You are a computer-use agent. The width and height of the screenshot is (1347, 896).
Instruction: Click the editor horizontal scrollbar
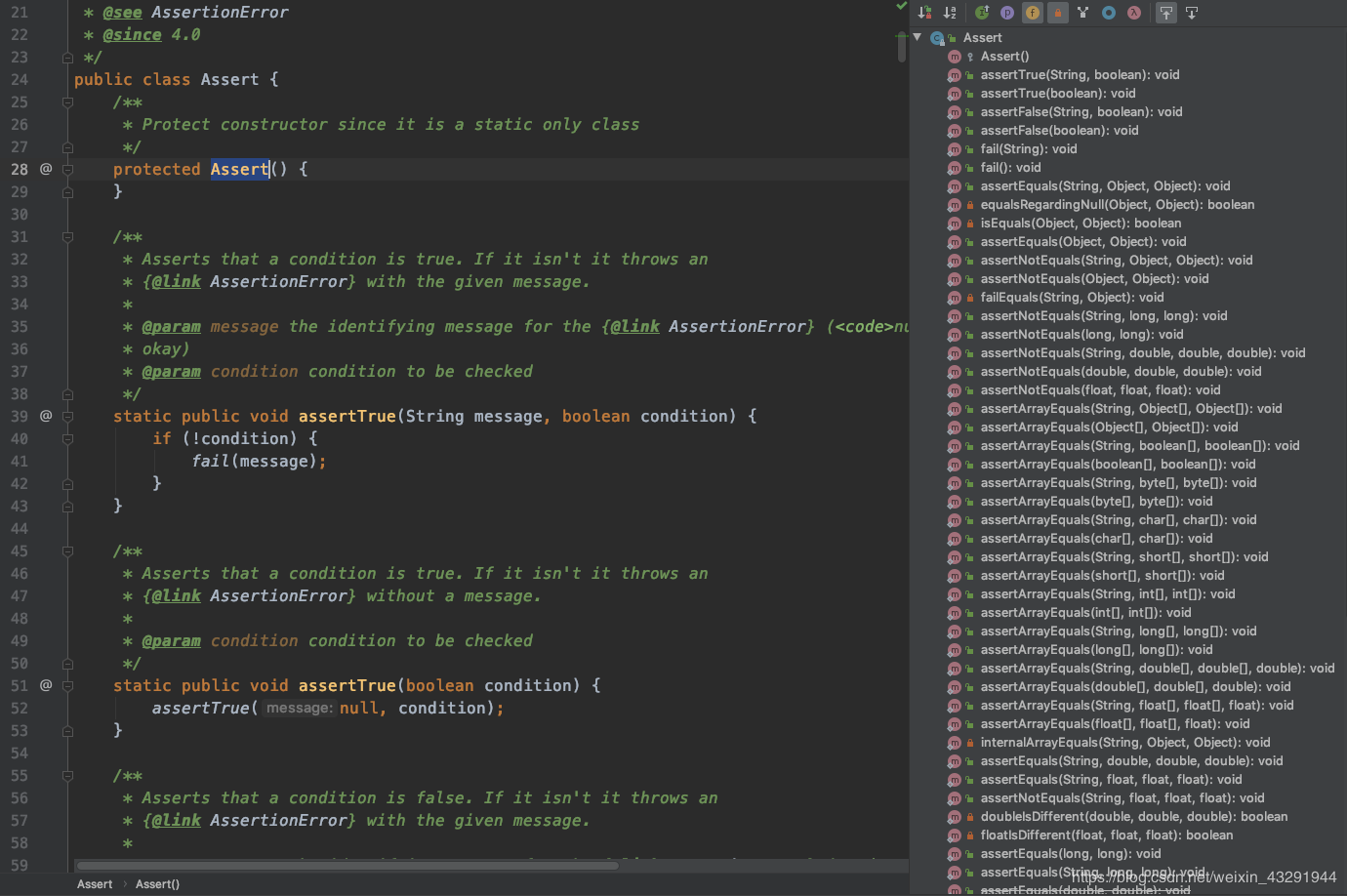347,866
